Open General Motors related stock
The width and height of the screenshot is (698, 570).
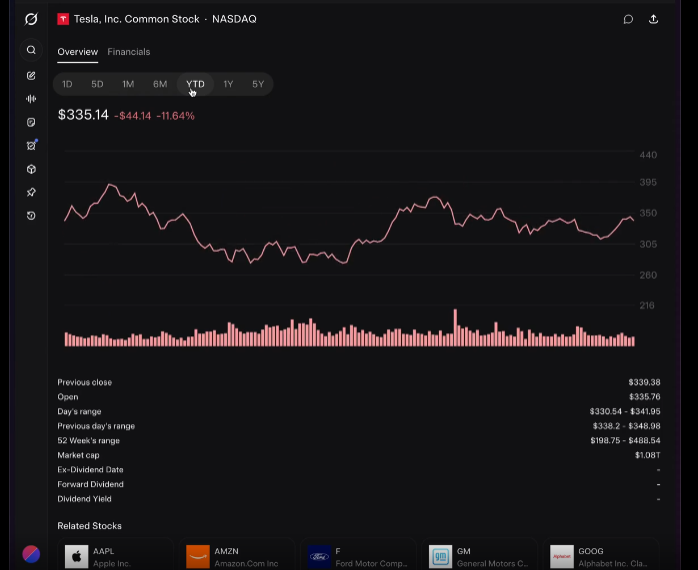tap(479, 555)
